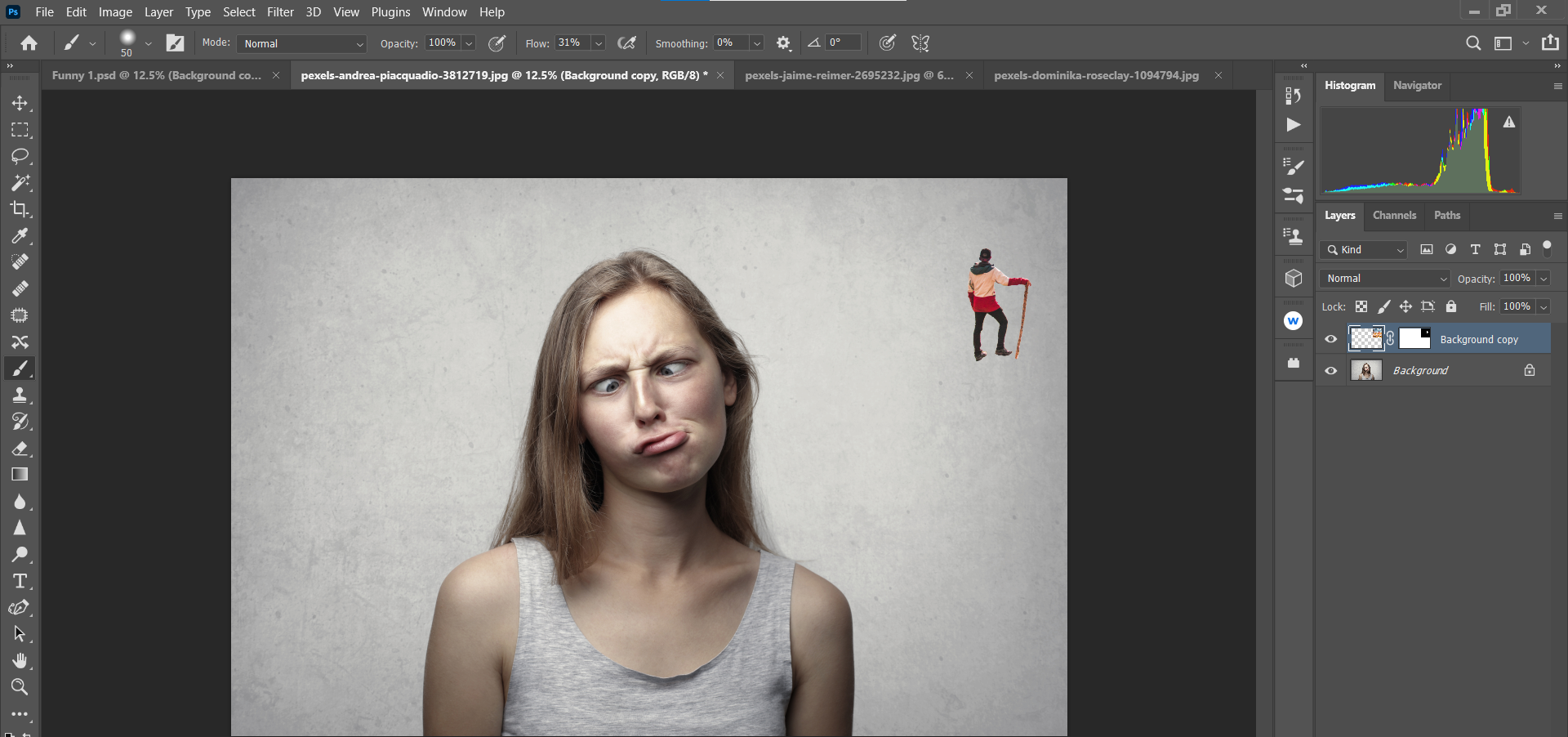Select the Horizontal Type tool
This screenshot has height=737, width=1568.
click(20, 581)
